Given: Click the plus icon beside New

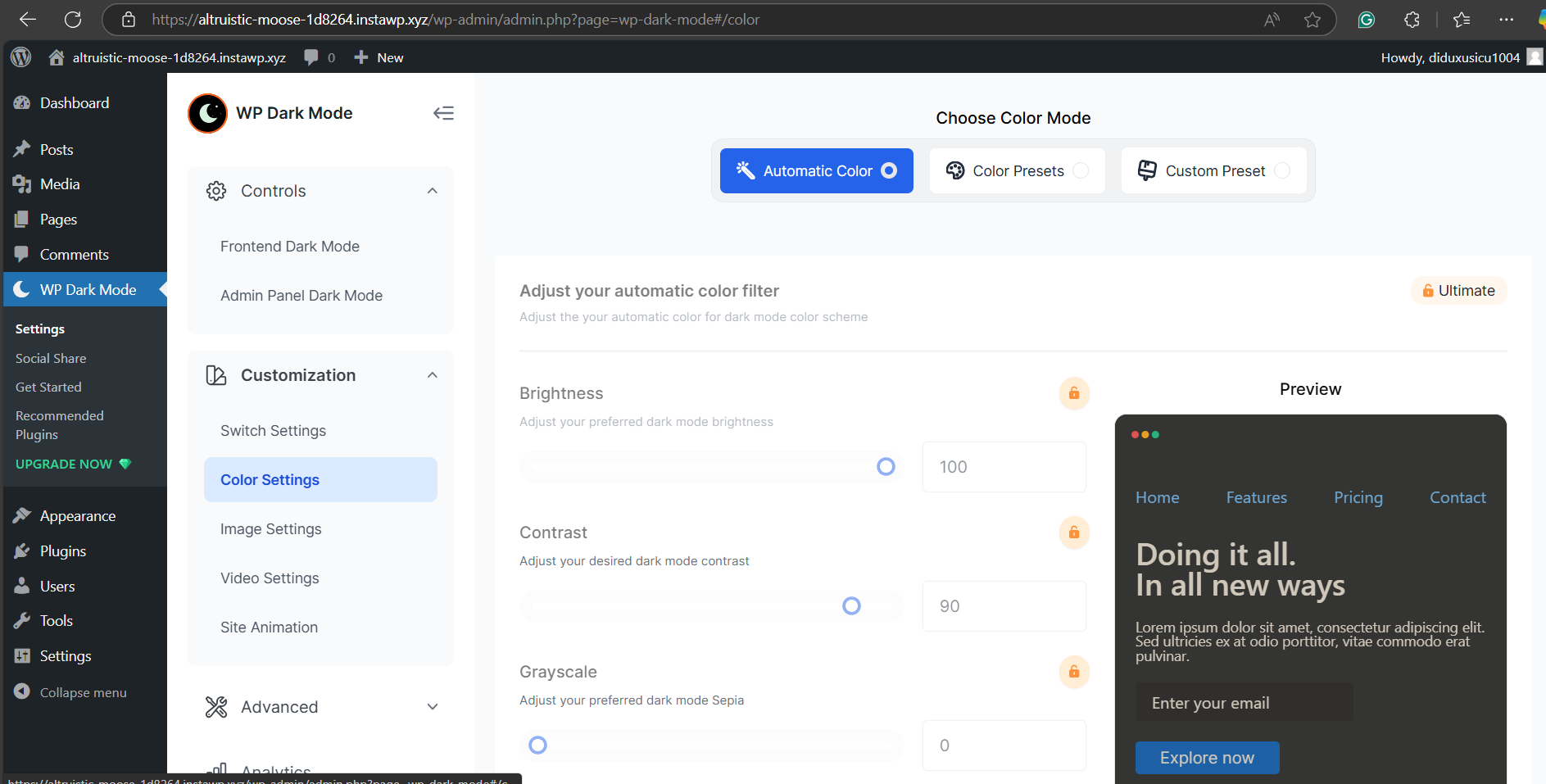Looking at the screenshot, I should point(360,57).
